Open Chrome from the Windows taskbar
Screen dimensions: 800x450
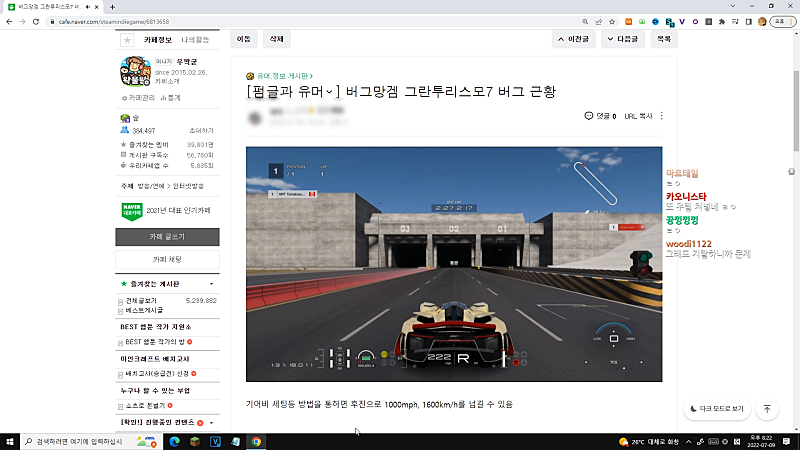pos(257,441)
